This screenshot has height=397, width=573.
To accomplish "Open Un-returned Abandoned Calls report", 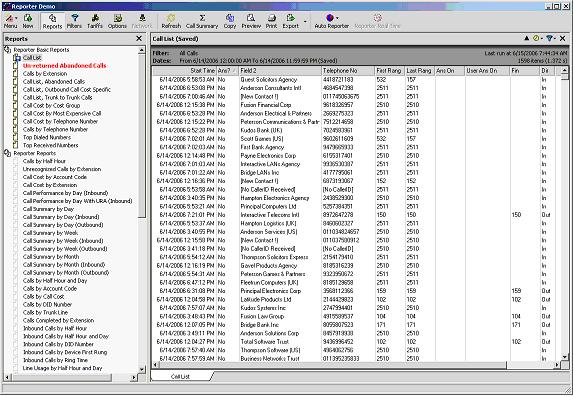I will 64,66.
